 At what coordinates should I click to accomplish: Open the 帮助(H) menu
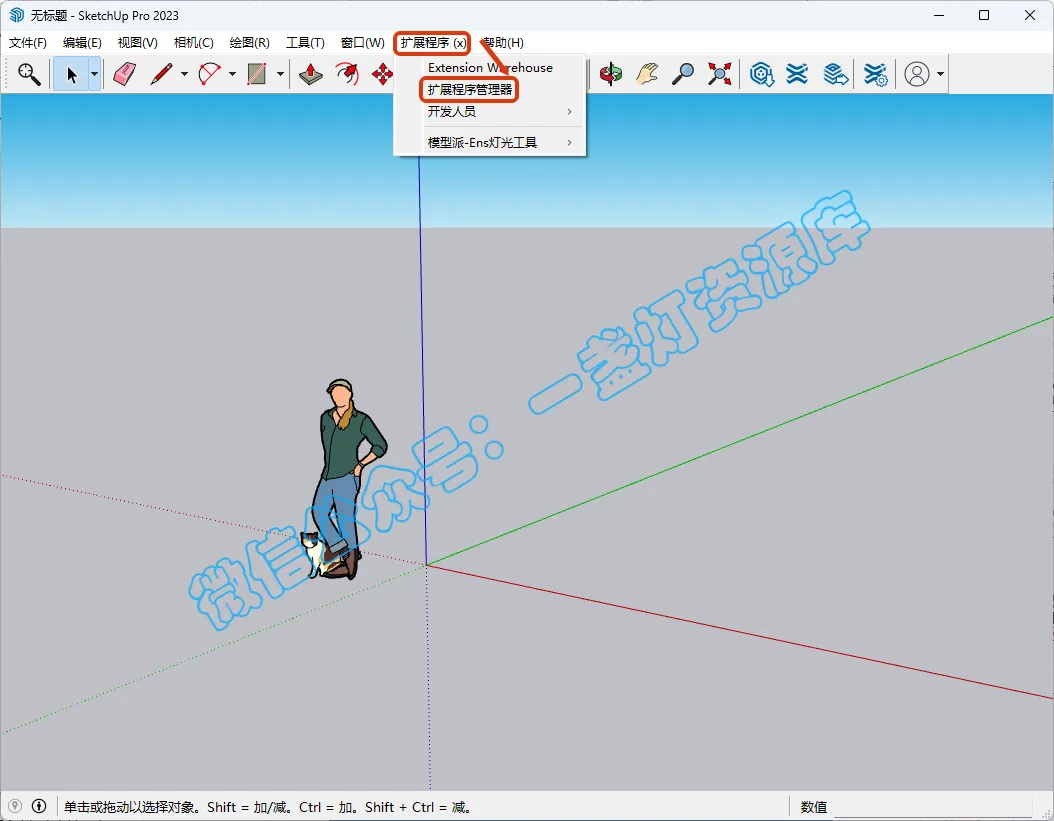point(502,42)
